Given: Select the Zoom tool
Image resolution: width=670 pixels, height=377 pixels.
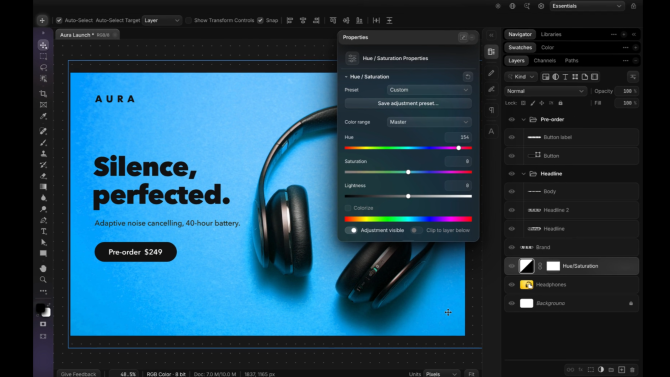Looking at the screenshot, I should (x=43, y=280).
